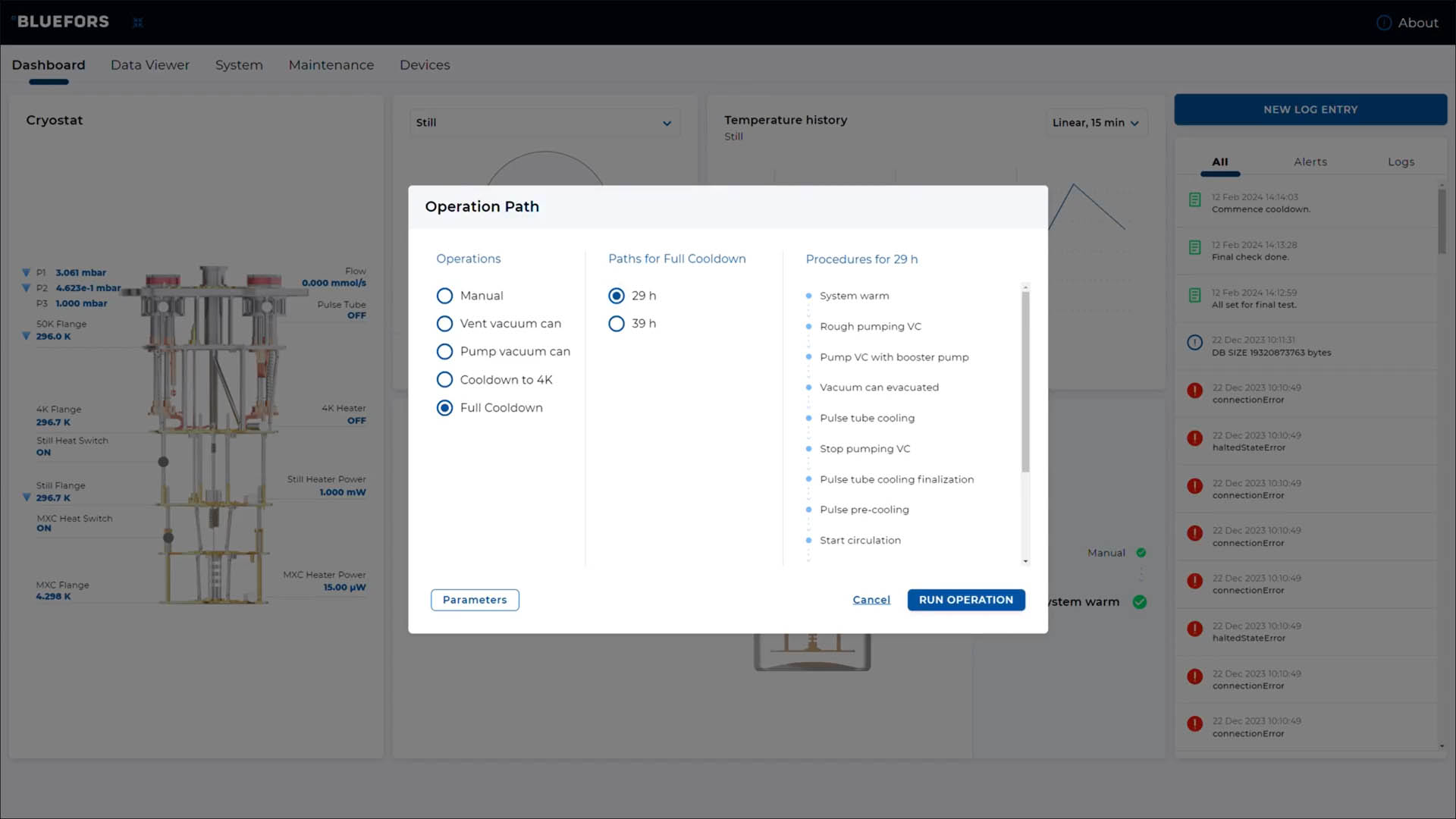
Task: Click the info icon on the DB SIZE entry
Action: pos(1194,342)
